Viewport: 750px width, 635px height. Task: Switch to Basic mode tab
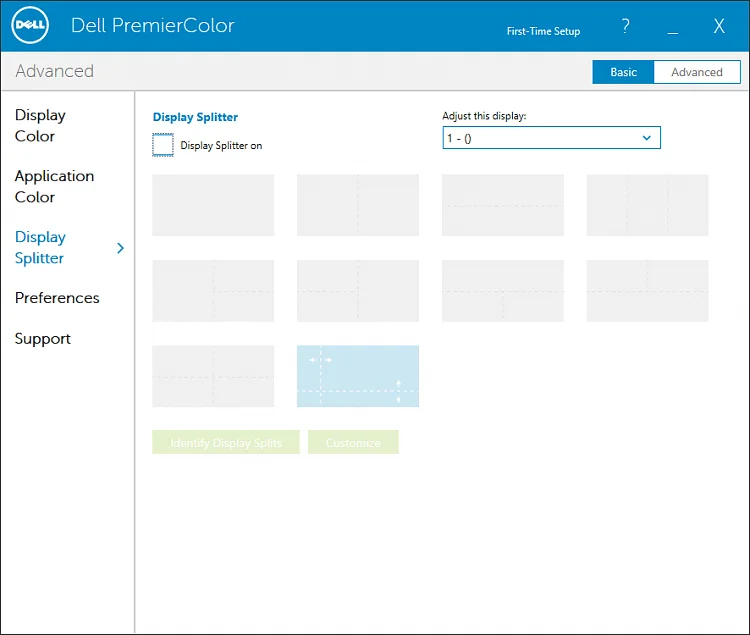[x=623, y=72]
